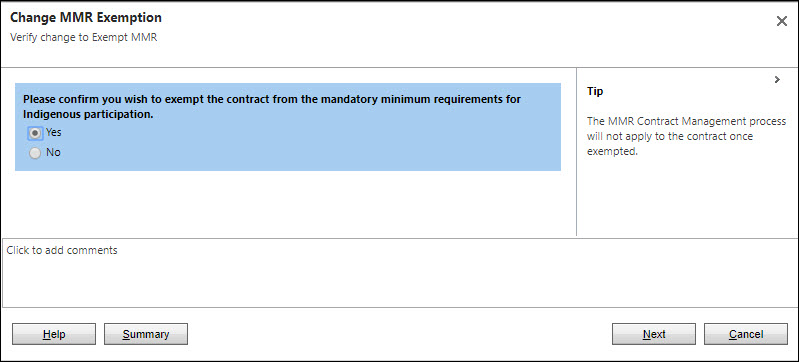The height and width of the screenshot is (362, 799).
Task: Click the bold exemption confirmation question text
Action: click(272, 107)
